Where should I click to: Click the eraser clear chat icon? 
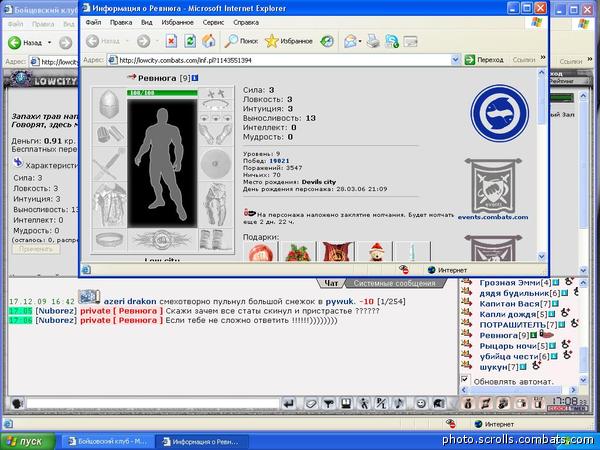click(310, 404)
